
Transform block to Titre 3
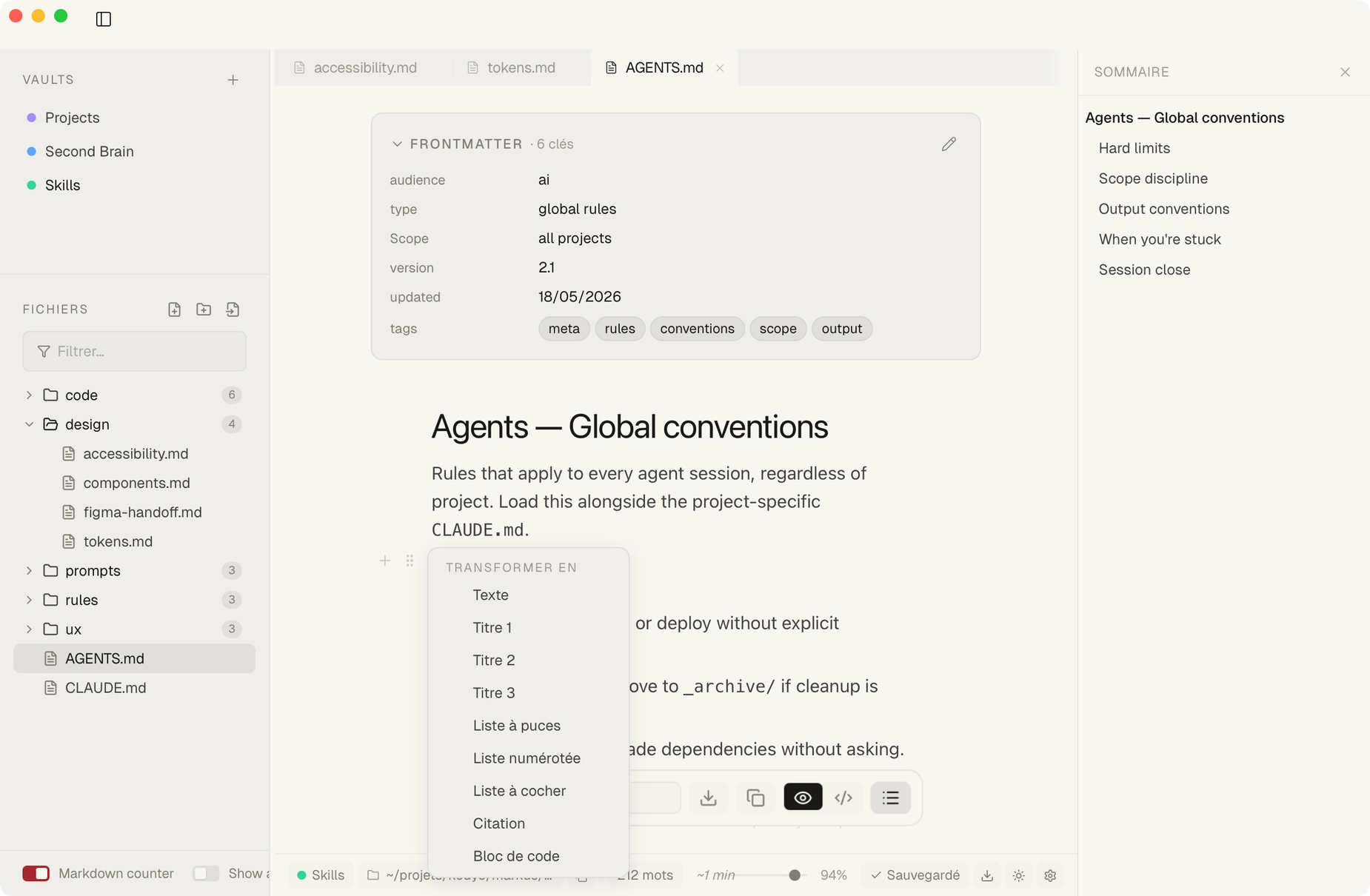(528, 693)
